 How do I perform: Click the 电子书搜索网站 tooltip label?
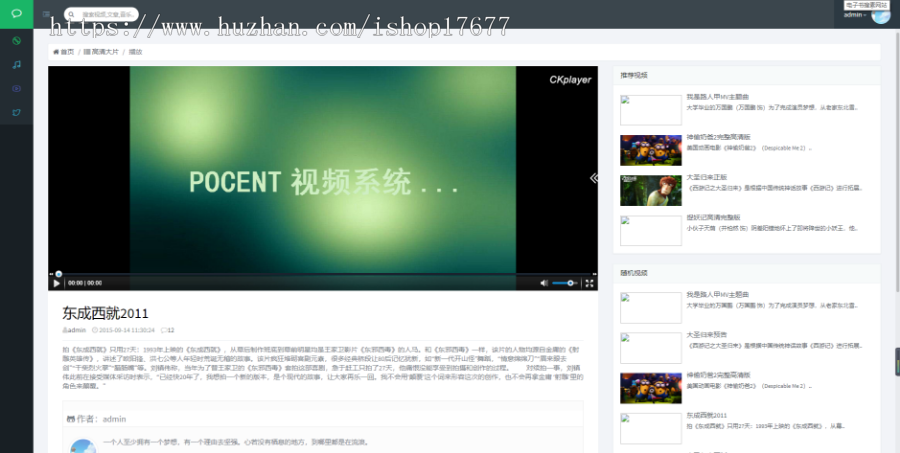pyautogui.click(x=866, y=5)
